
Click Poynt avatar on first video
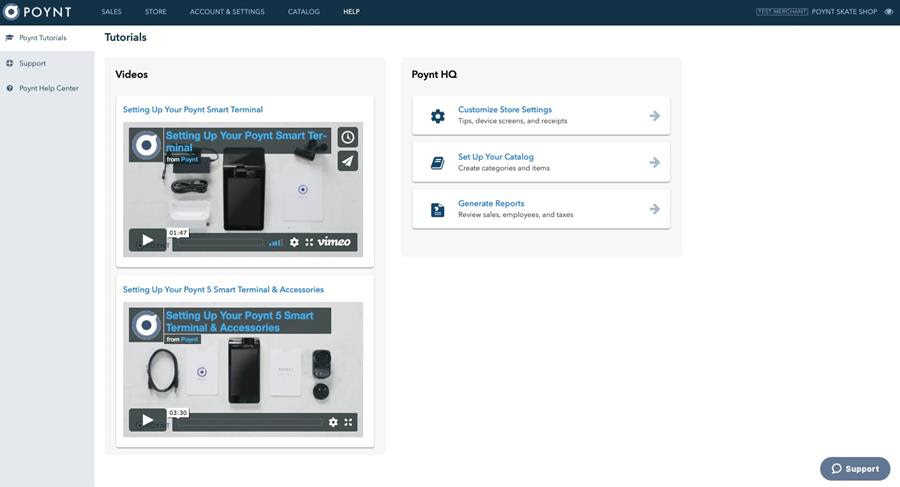tap(146, 145)
